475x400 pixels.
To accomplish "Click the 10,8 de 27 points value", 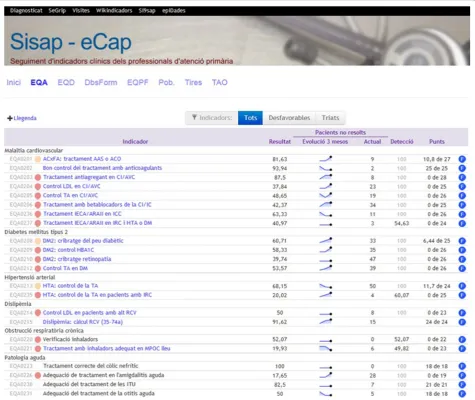I will 437,159.
